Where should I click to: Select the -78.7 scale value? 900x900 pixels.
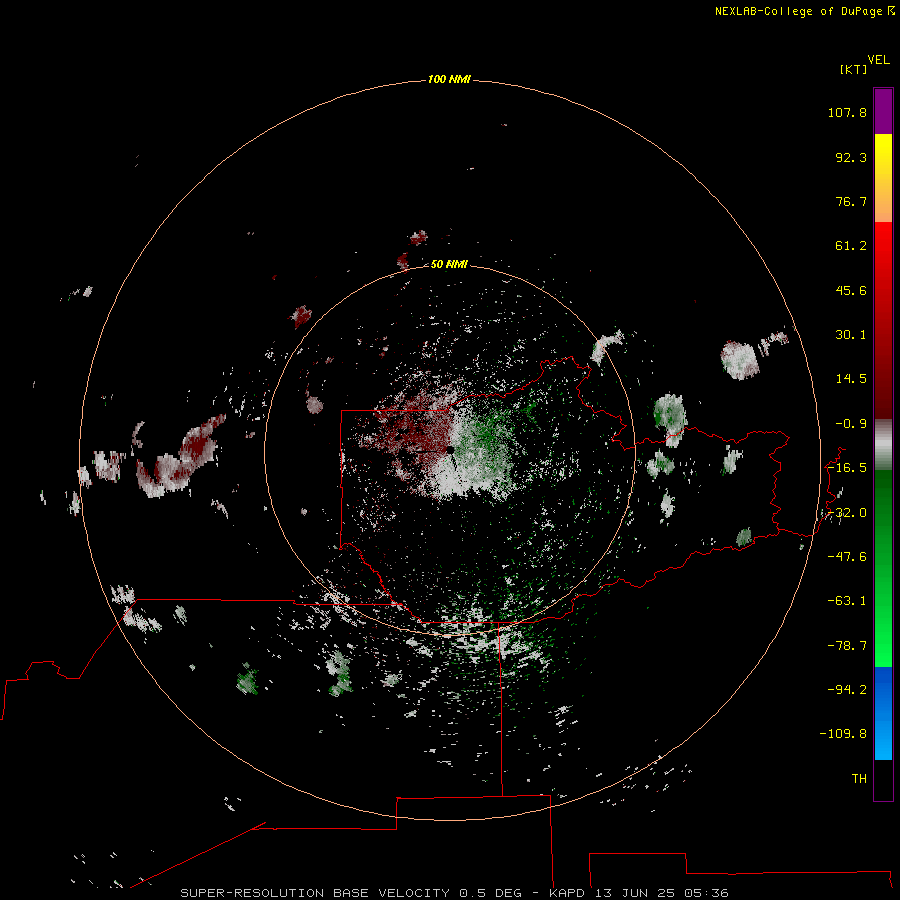(x=847, y=646)
